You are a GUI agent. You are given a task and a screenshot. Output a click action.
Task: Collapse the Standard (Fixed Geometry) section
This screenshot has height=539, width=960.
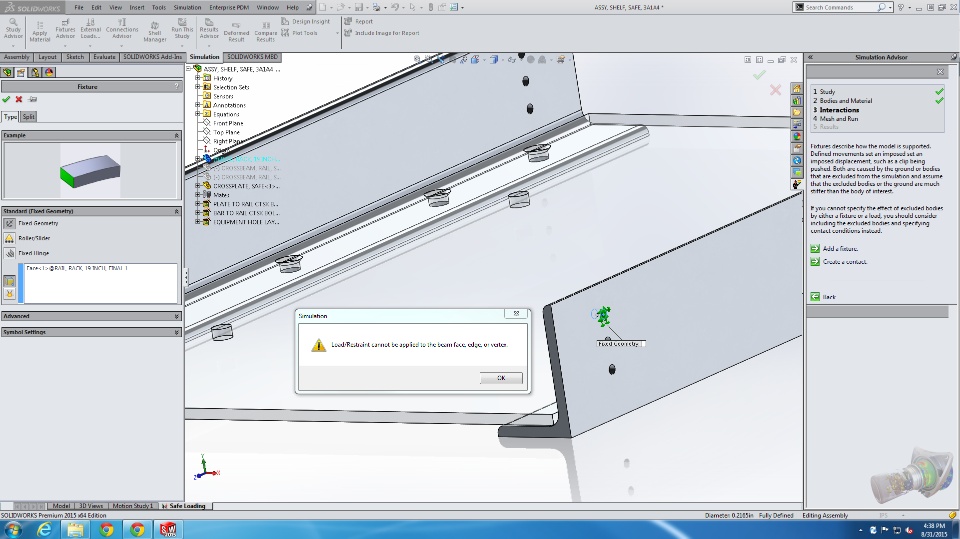click(176, 211)
